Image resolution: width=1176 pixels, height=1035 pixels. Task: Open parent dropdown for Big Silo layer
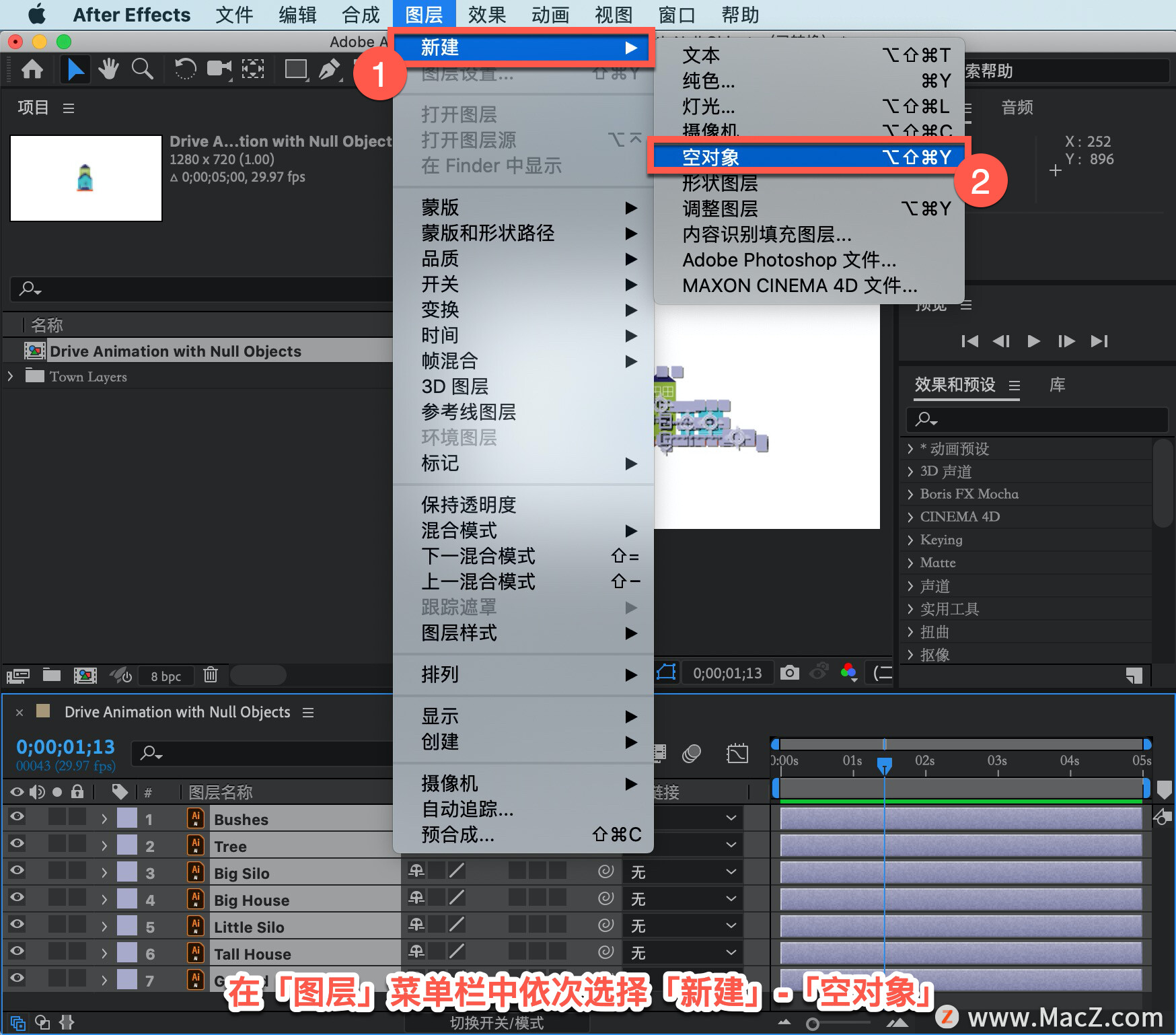[x=684, y=872]
